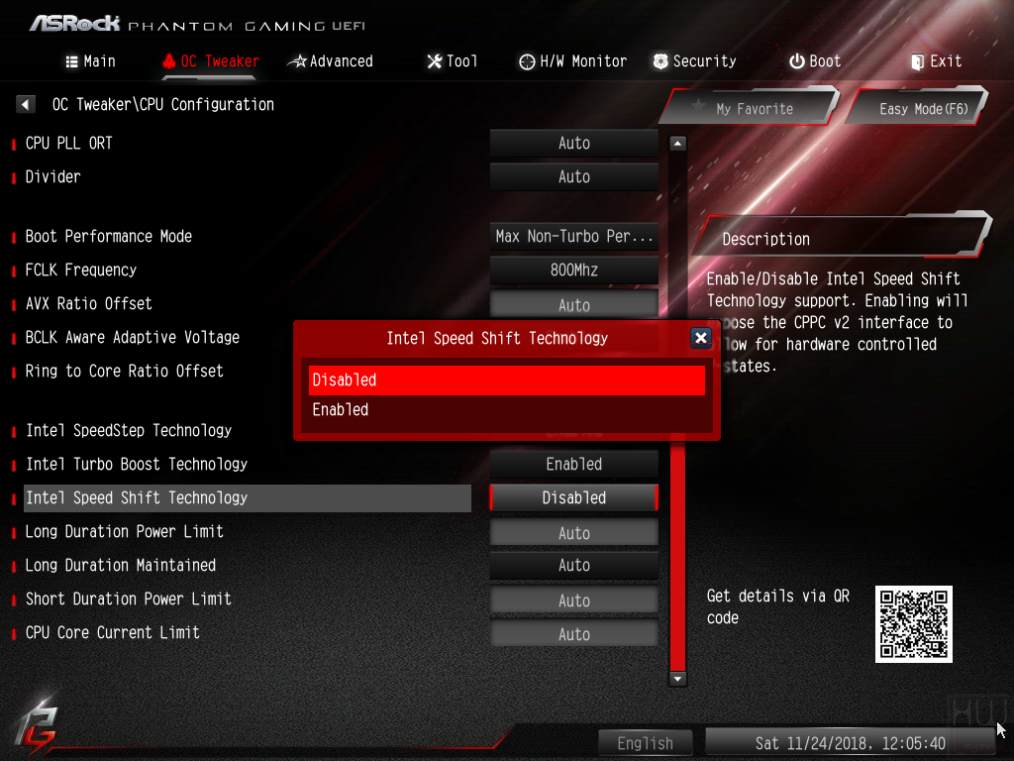Click the scrollbar down arrow
Image resolution: width=1014 pixels, height=761 pixels.
(677, 679)
